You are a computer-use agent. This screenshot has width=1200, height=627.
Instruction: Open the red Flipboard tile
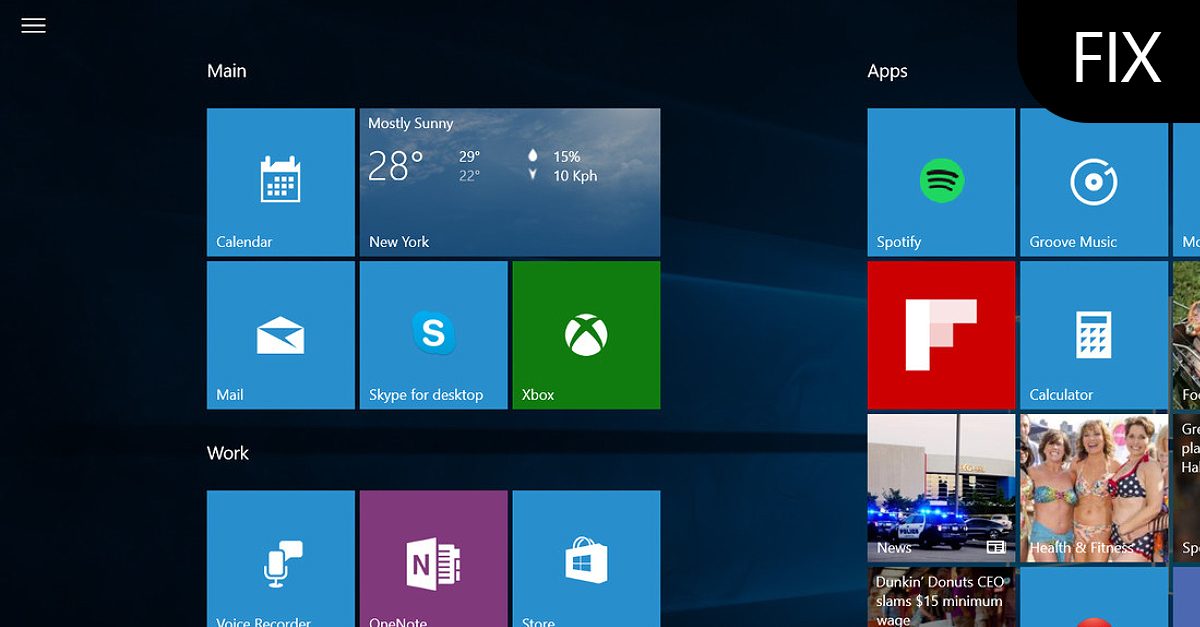[941, 335]
